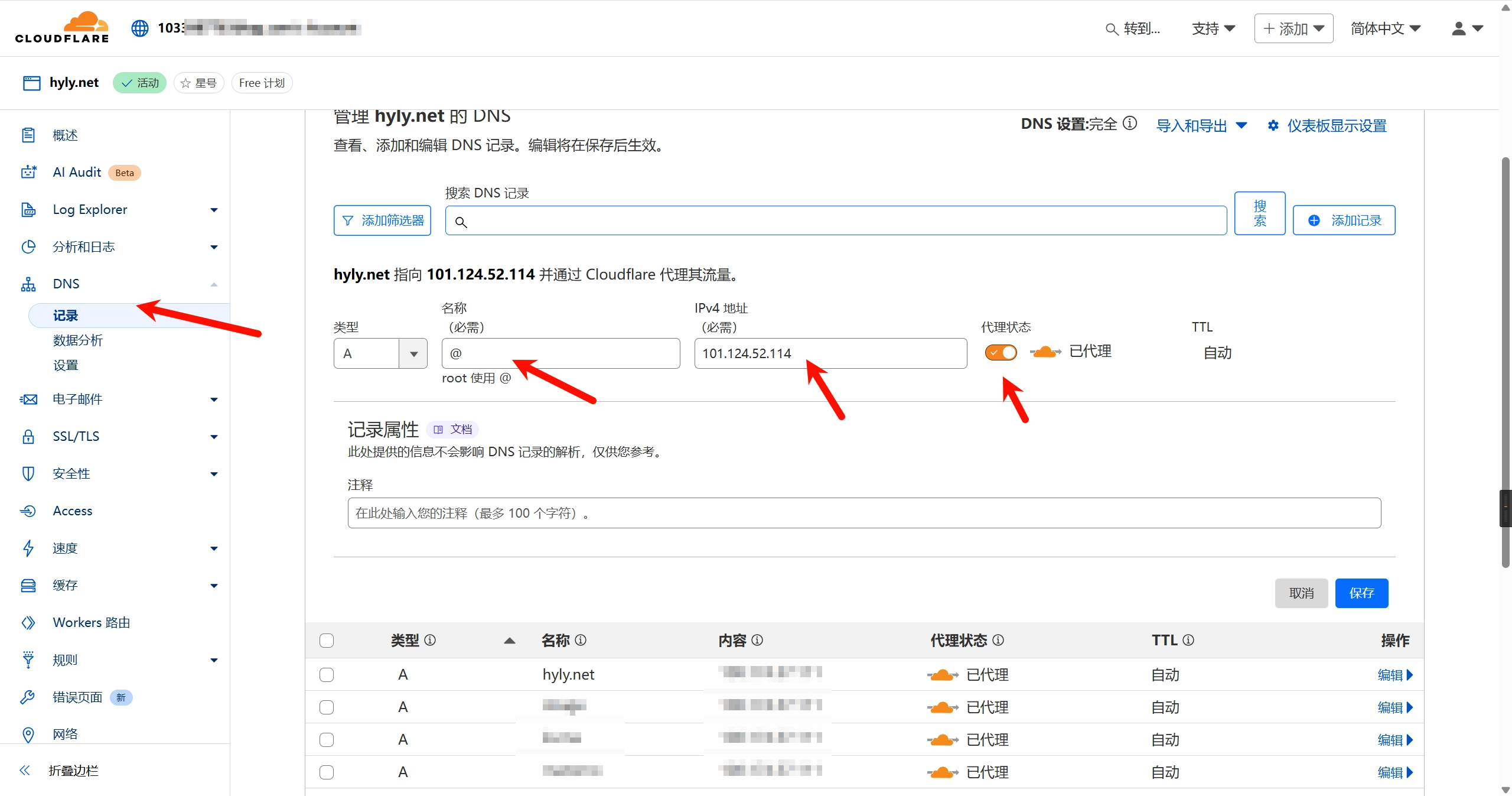Select the 记录 DNS submenu item
The height and width of the screenshot is (796, 1512).
point(129,316)
